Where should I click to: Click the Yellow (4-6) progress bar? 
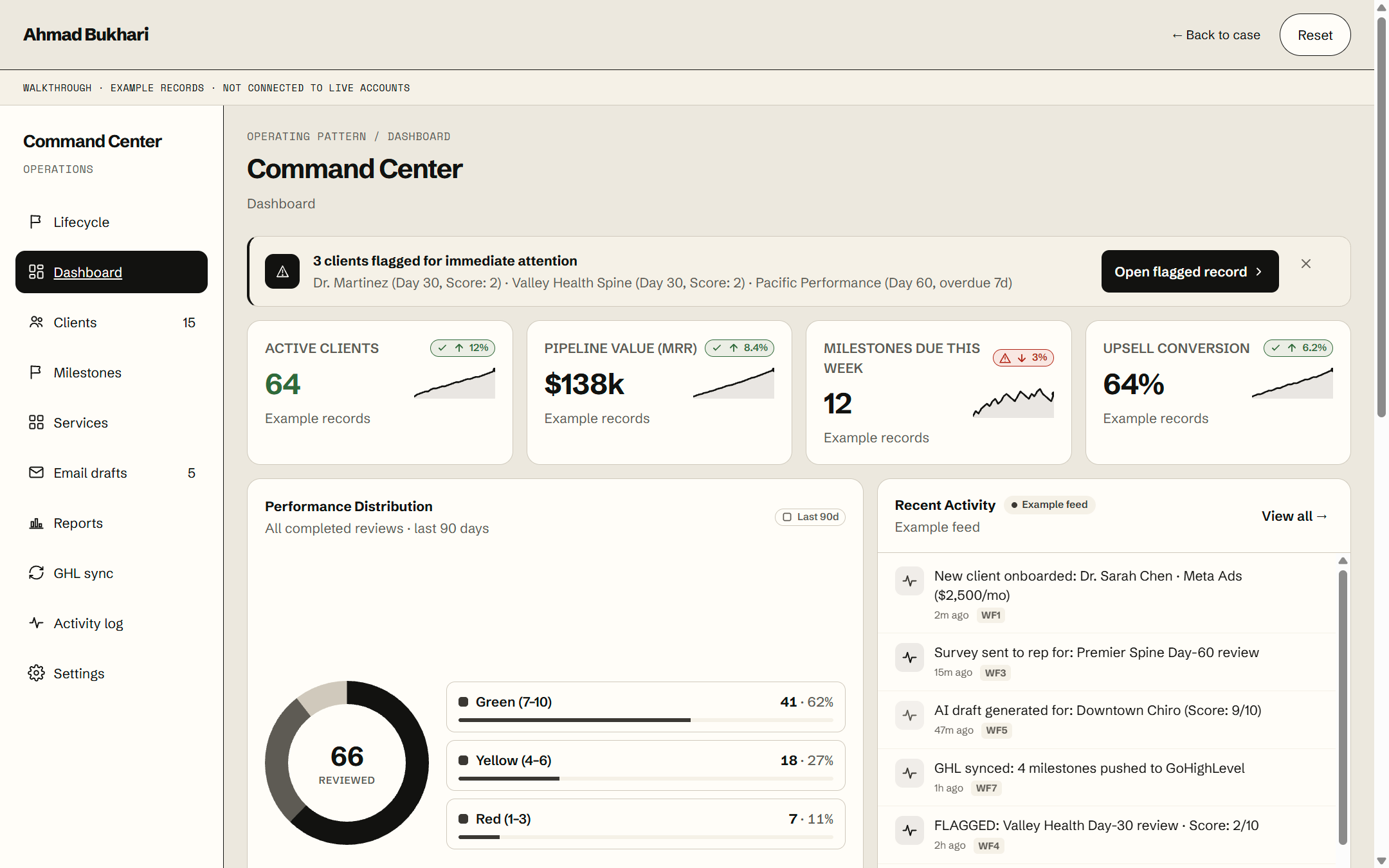pyautogui.click(x=646, y=779)
